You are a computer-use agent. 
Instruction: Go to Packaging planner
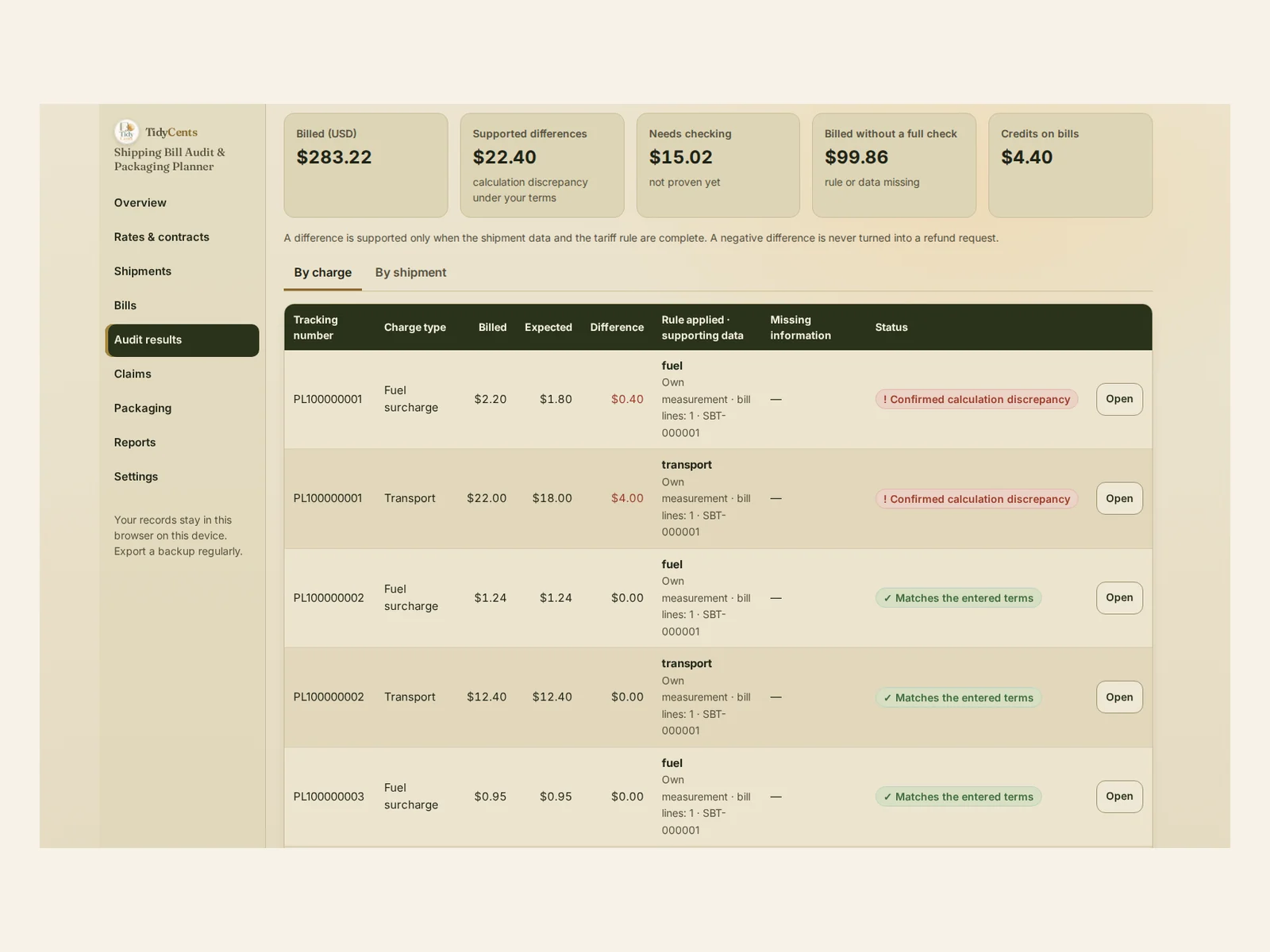[182, 408]
